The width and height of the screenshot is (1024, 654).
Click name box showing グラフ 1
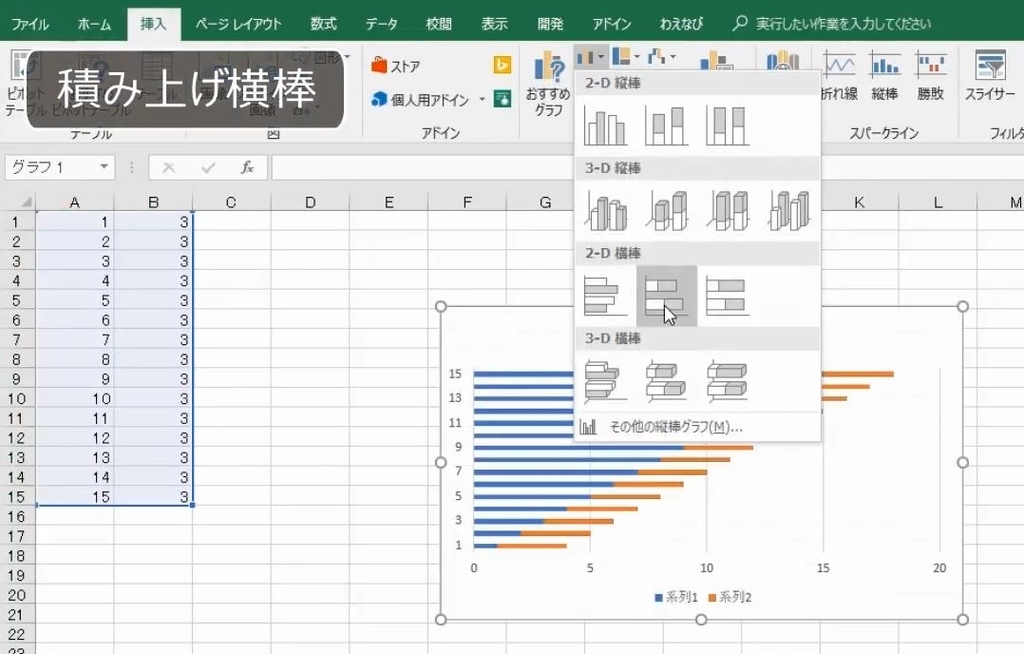(x=52, y=167)
